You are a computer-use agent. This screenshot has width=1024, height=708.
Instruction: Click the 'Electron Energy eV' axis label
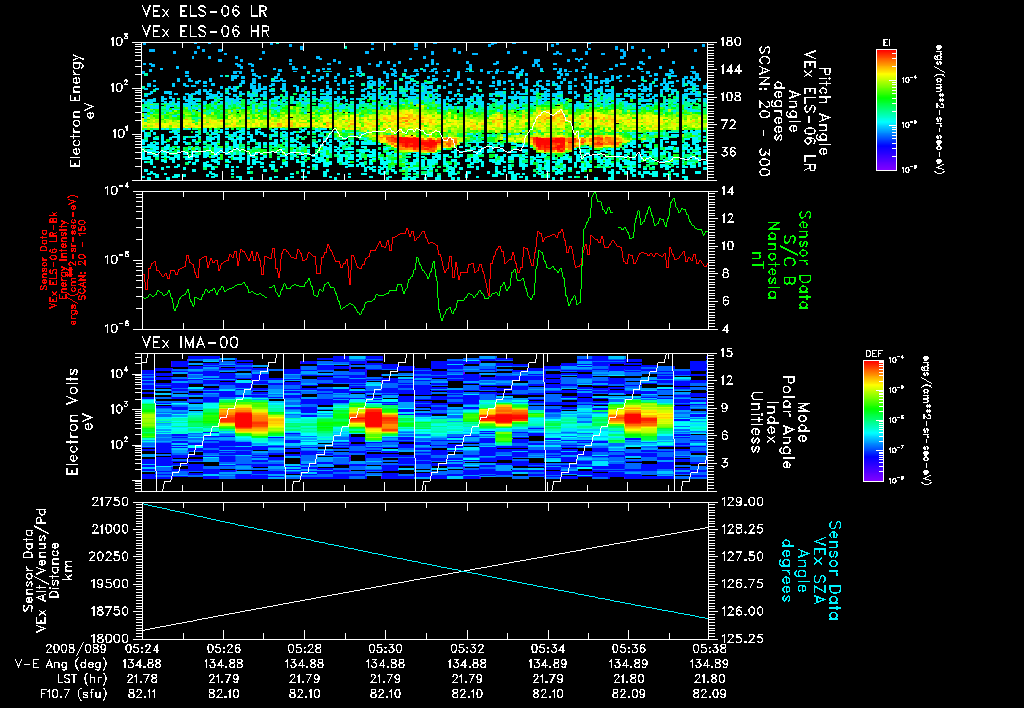tap(82, 110)
